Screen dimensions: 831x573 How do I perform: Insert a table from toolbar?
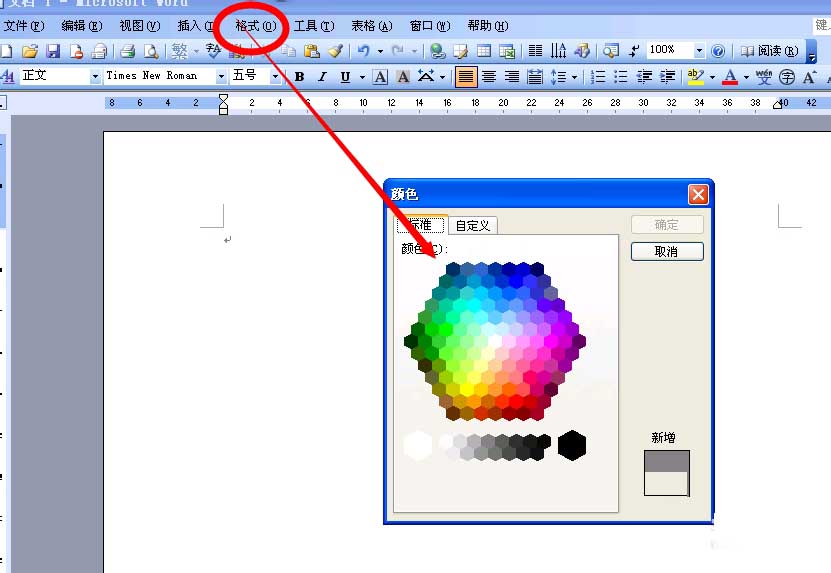click(484, 51)
